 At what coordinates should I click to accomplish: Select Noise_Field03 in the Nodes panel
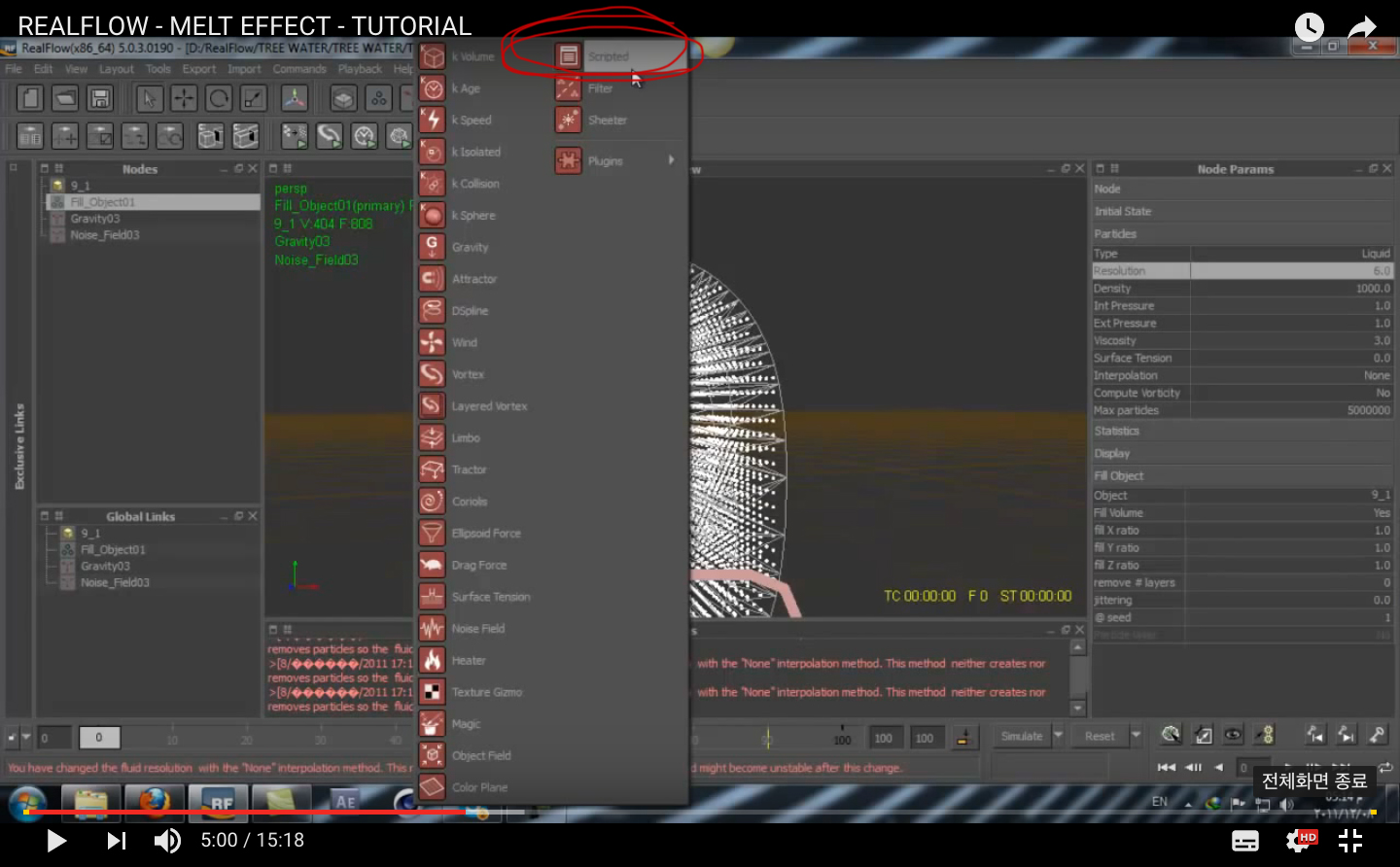point(105,235)
